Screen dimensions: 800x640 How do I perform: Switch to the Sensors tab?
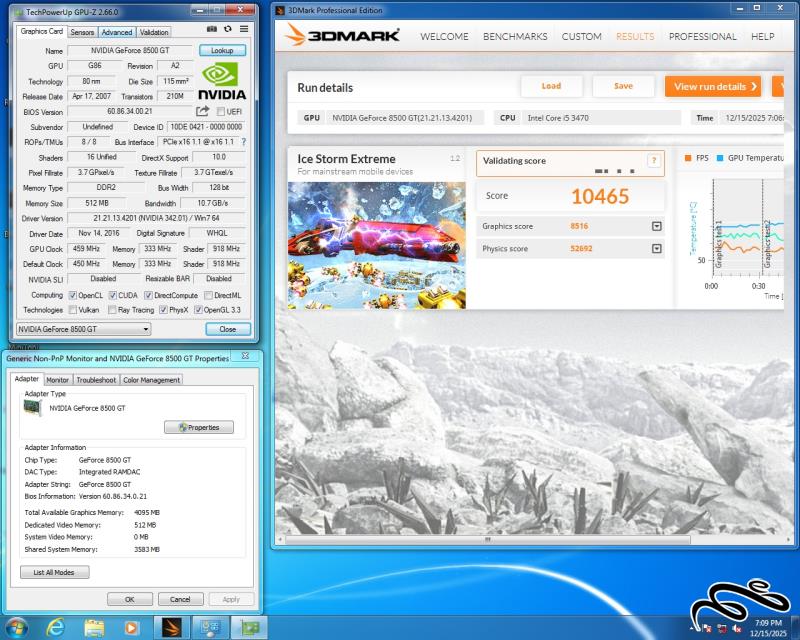82,32
